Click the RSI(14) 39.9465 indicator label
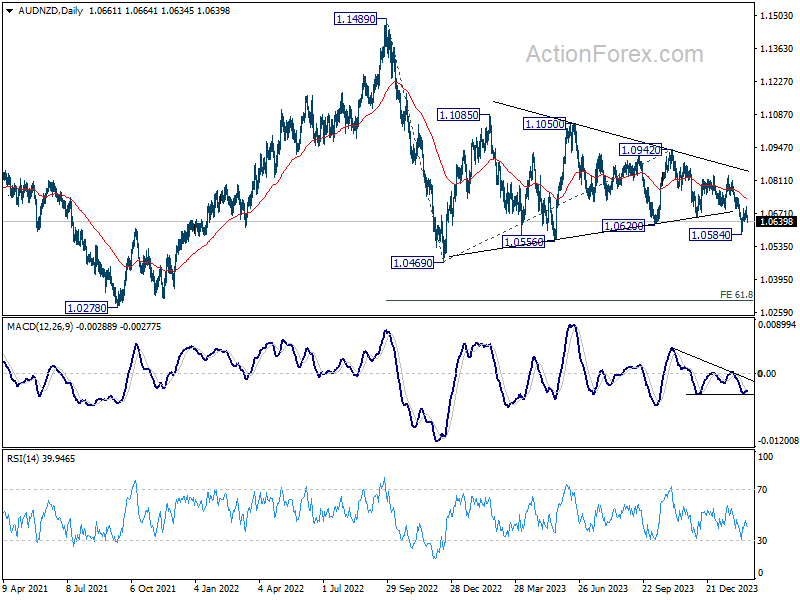This screenshot has height=600, width=800. pos(41,459)
